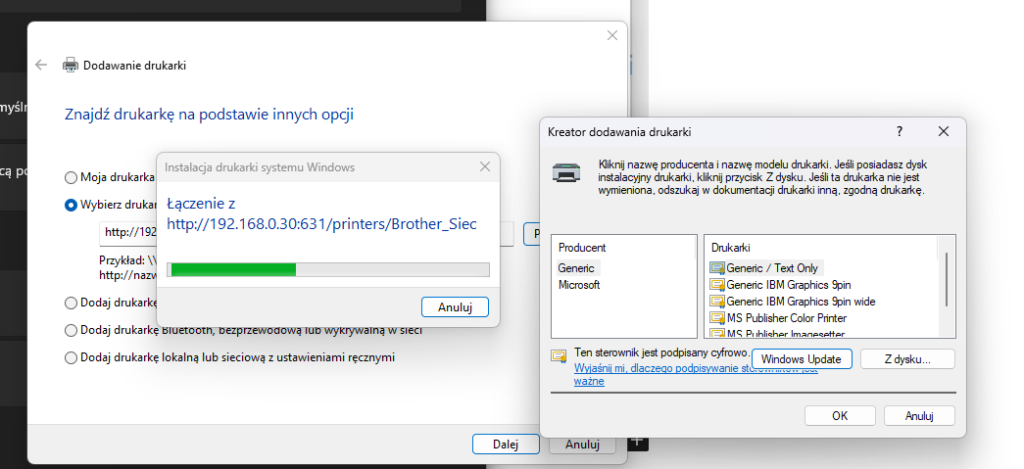1024x469 pixels.
Task: Click the Drukarki column header
Action: pyautogui.click(x=731, y=248)
